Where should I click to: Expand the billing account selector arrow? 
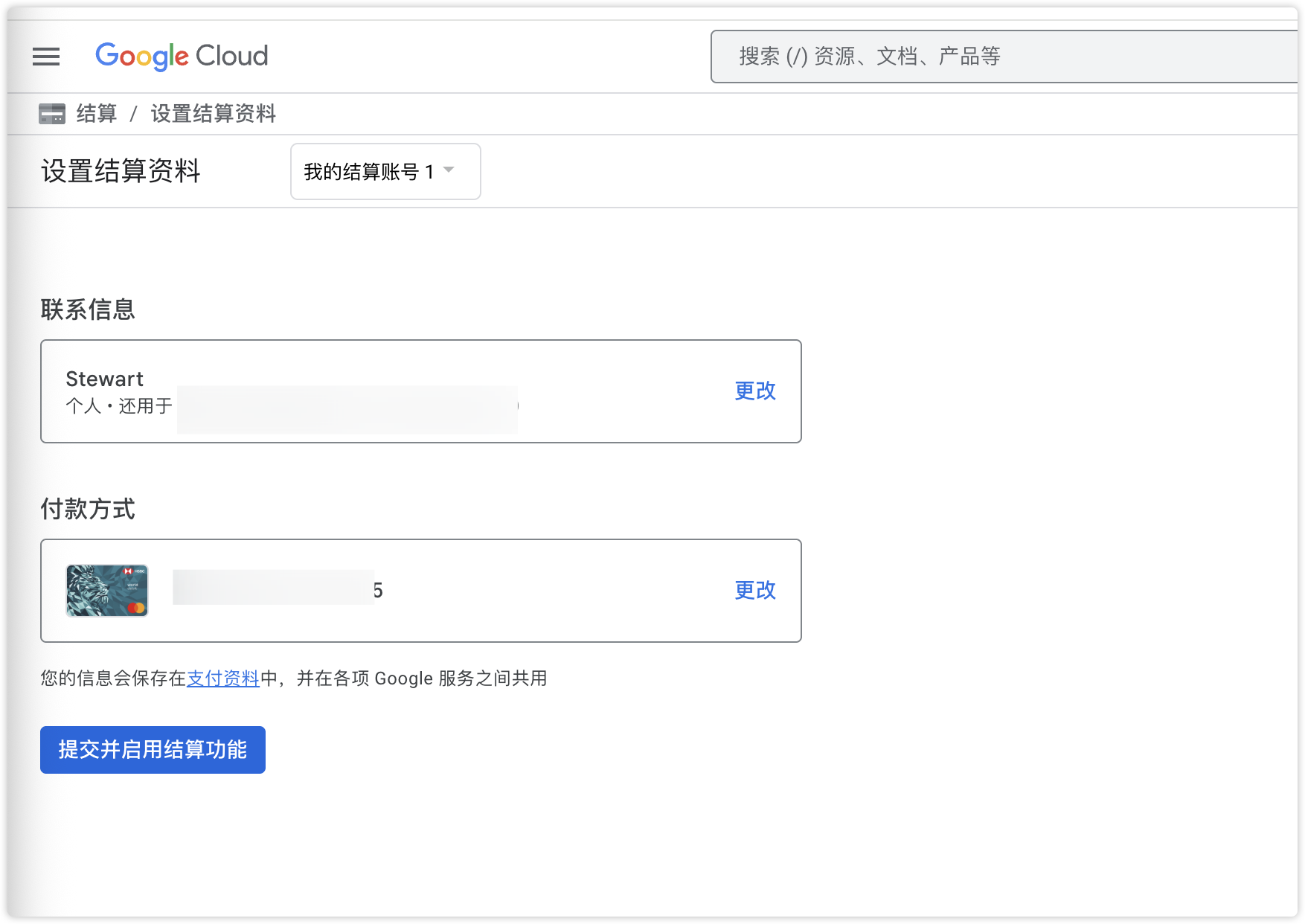(x=449, y=170)
